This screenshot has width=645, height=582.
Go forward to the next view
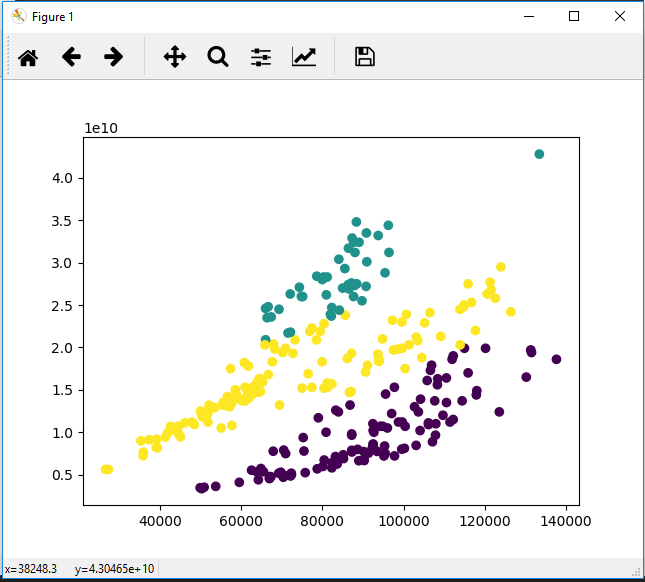[x=114, y=57]
